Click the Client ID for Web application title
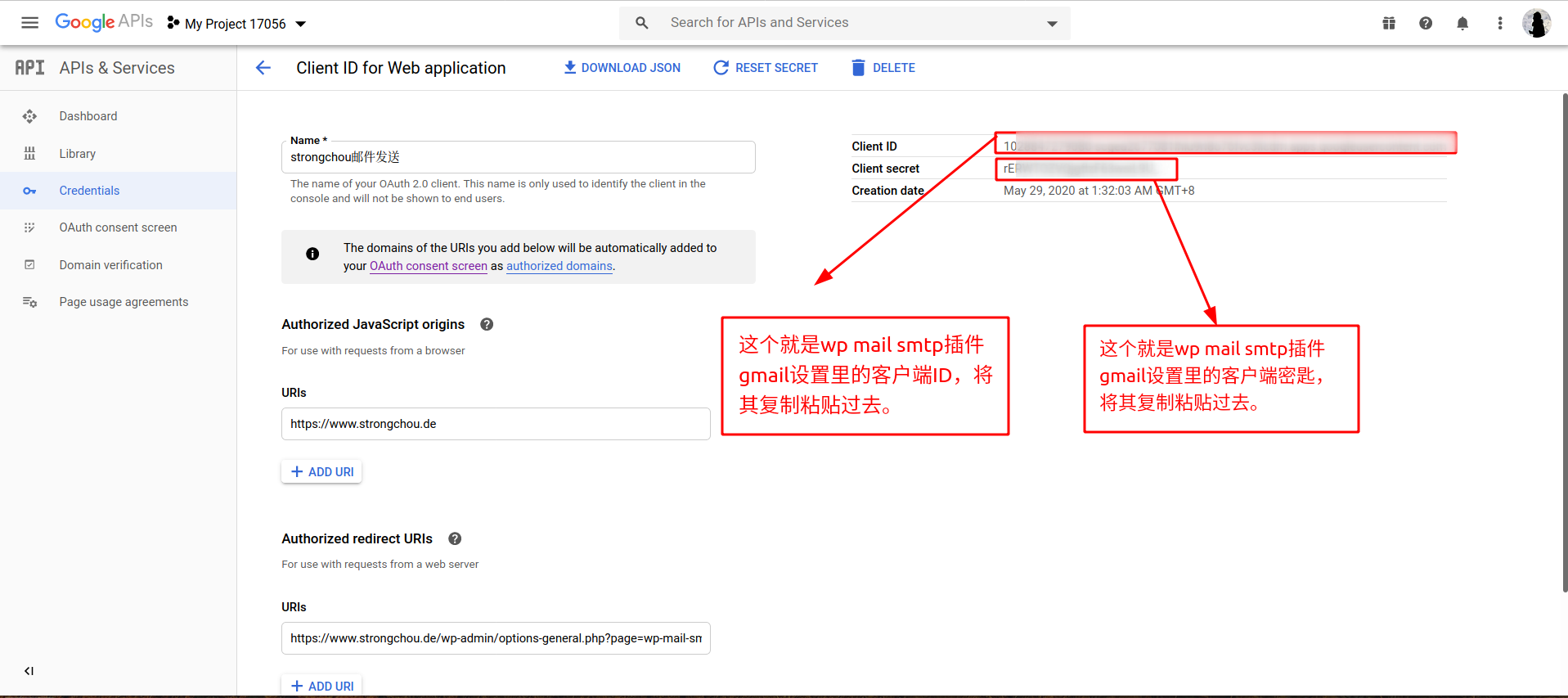This screenshot has height=698, width=1568. [x=401, y=68]
